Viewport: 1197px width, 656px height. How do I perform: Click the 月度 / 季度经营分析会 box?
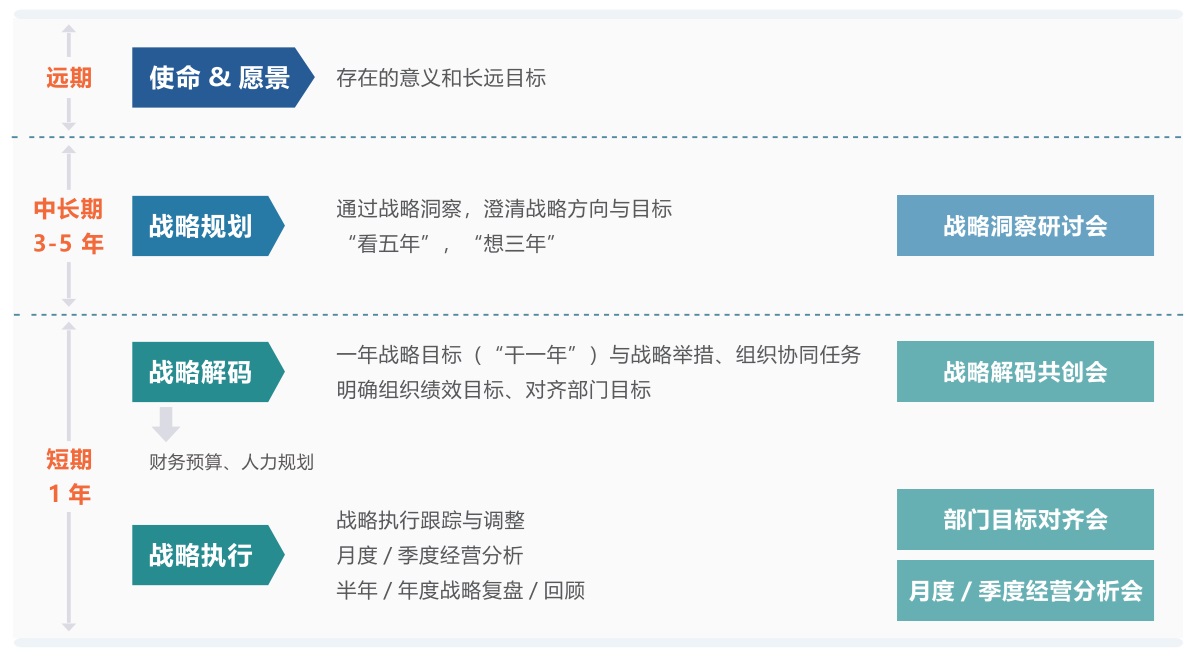pos(1025,590)
